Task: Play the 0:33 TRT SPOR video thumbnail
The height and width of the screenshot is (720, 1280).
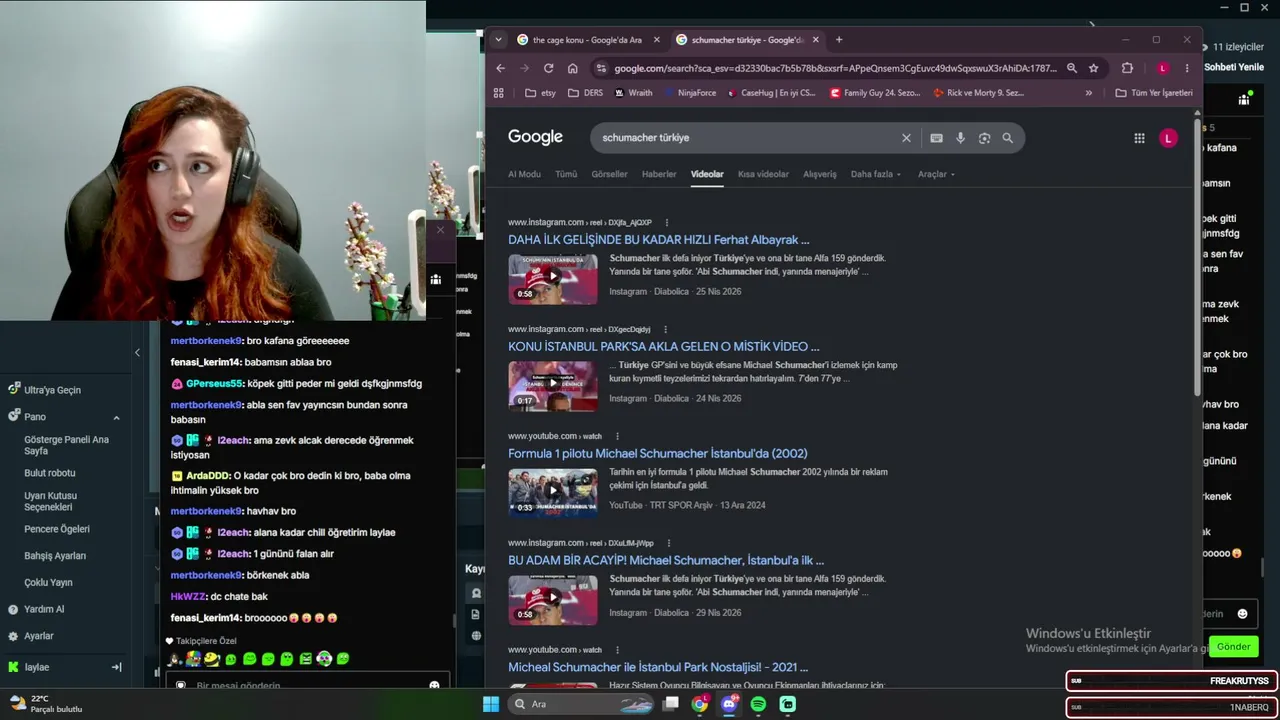Action: [x=553, y=493]
